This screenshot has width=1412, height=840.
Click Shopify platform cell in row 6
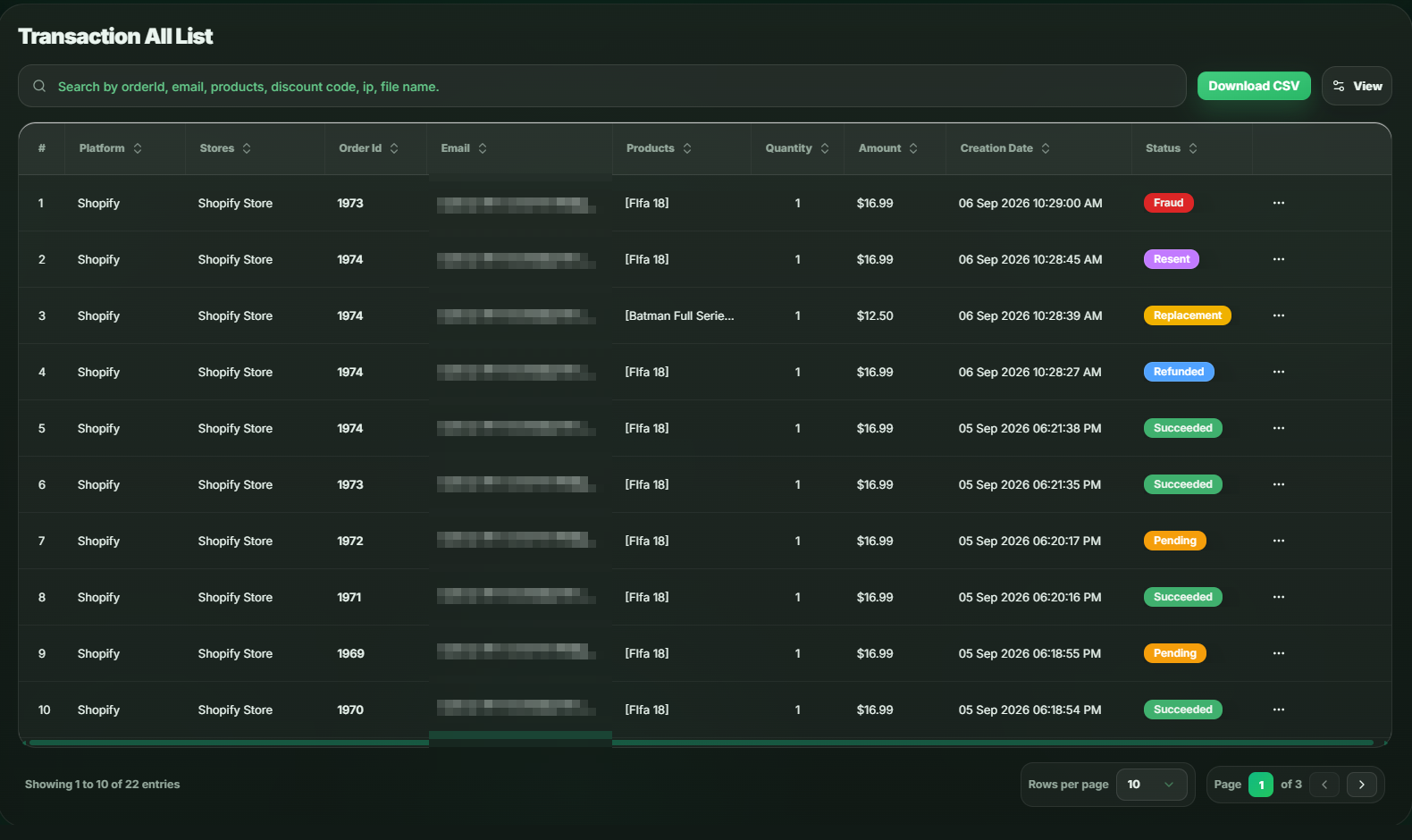click(x=98, y=484)
